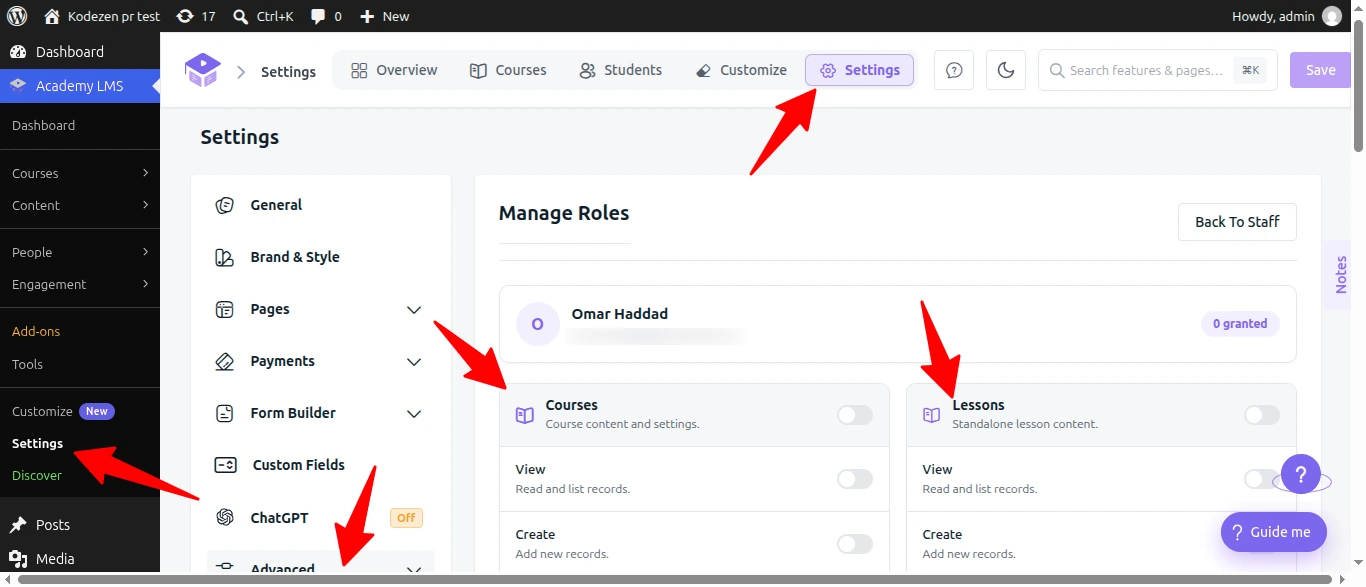Click the Media icon in sidebar
The width and height of the screenshot is (1366, 587).
18,559
